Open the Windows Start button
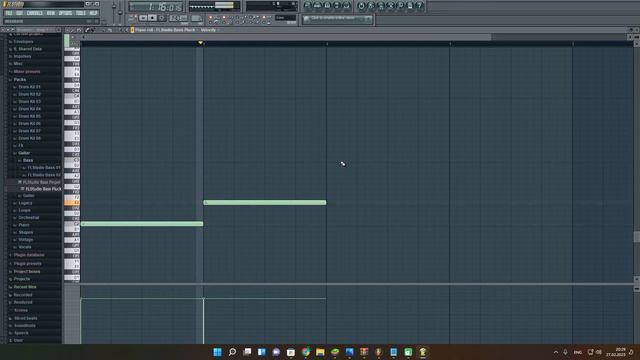 tap(218, 352)
